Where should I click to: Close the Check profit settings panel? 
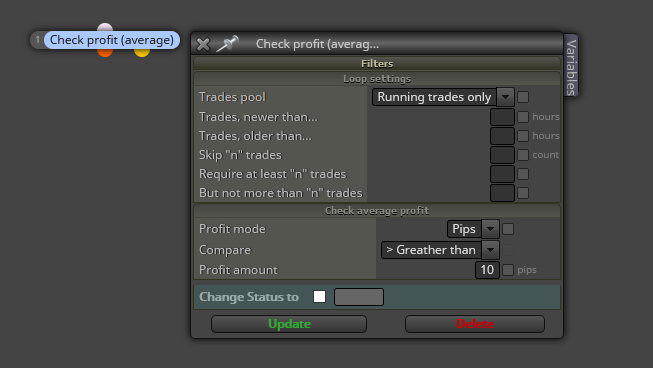click(x=203, y=44)
